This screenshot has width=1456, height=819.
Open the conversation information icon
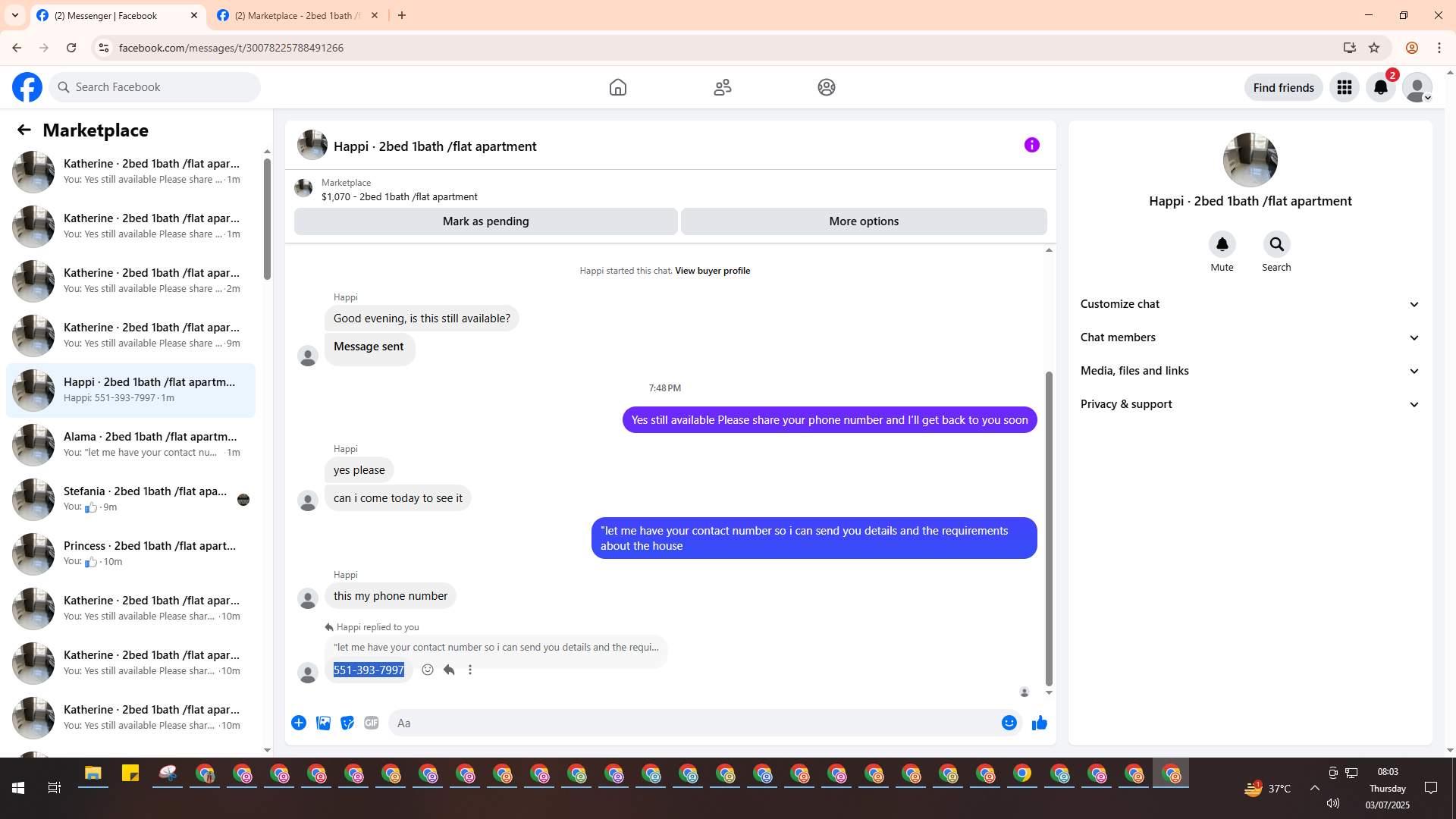[1031, 145]
